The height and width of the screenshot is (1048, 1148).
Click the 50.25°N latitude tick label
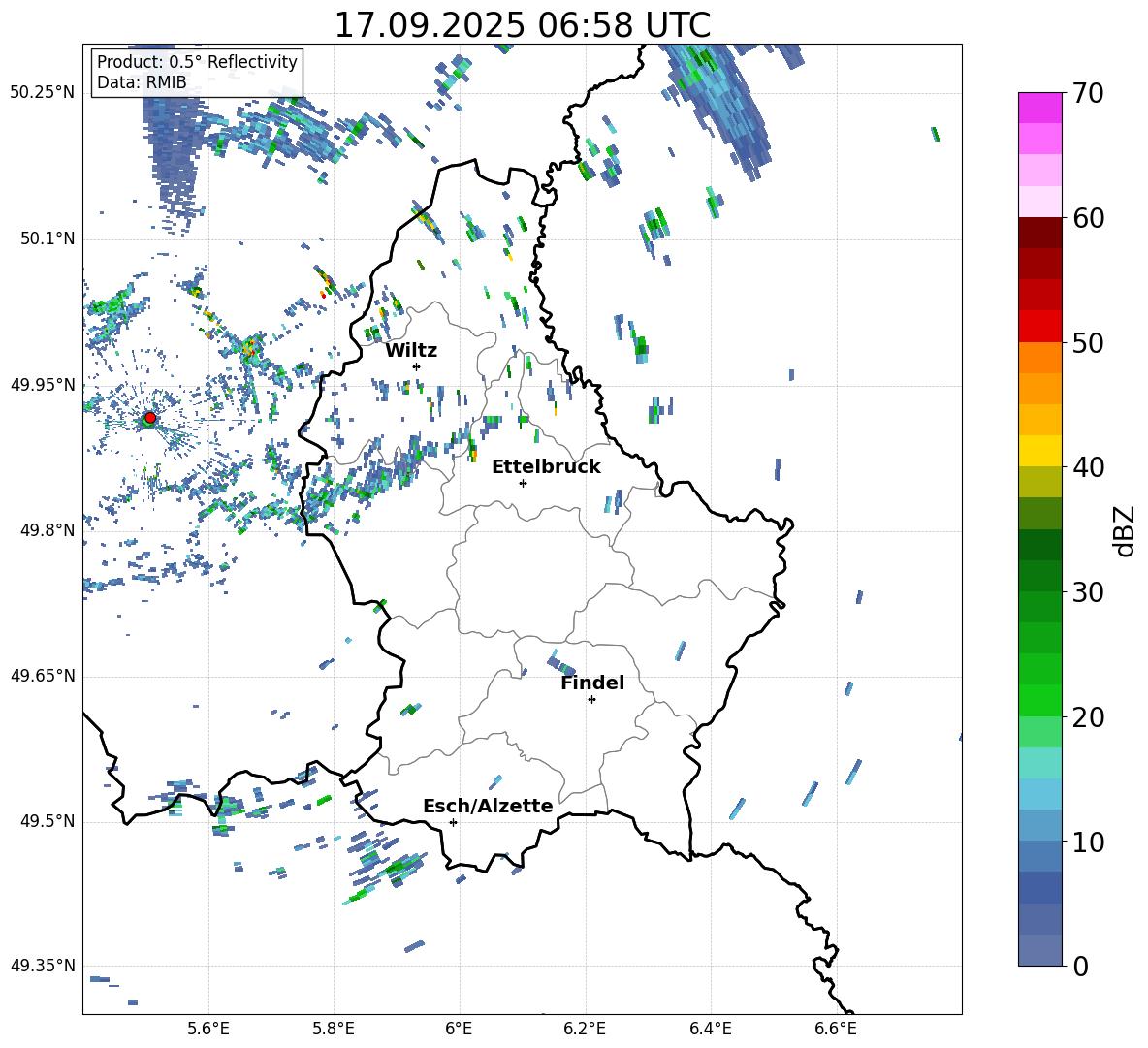click(43, 93)
